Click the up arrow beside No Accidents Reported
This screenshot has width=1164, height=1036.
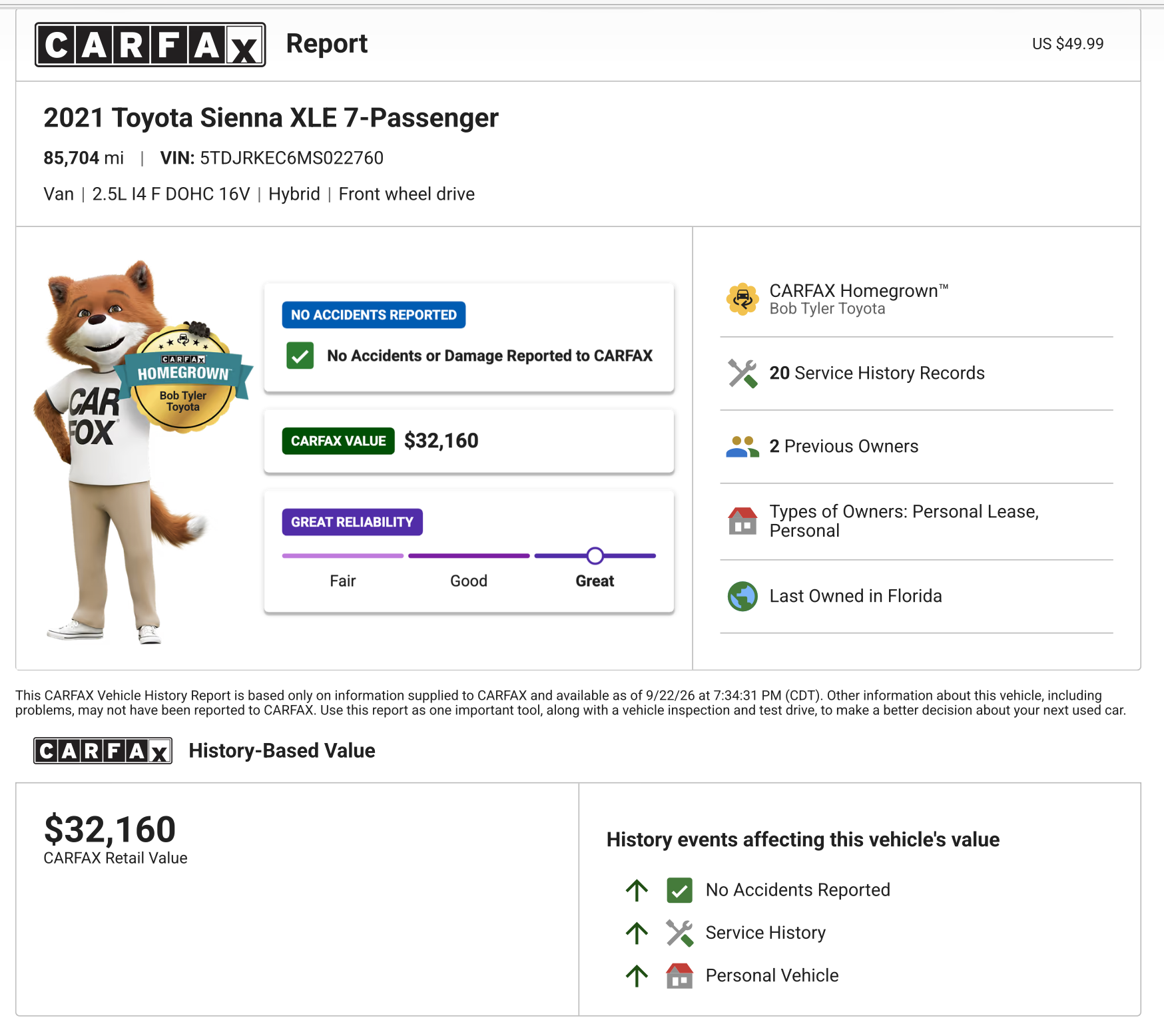click(637, 890)
